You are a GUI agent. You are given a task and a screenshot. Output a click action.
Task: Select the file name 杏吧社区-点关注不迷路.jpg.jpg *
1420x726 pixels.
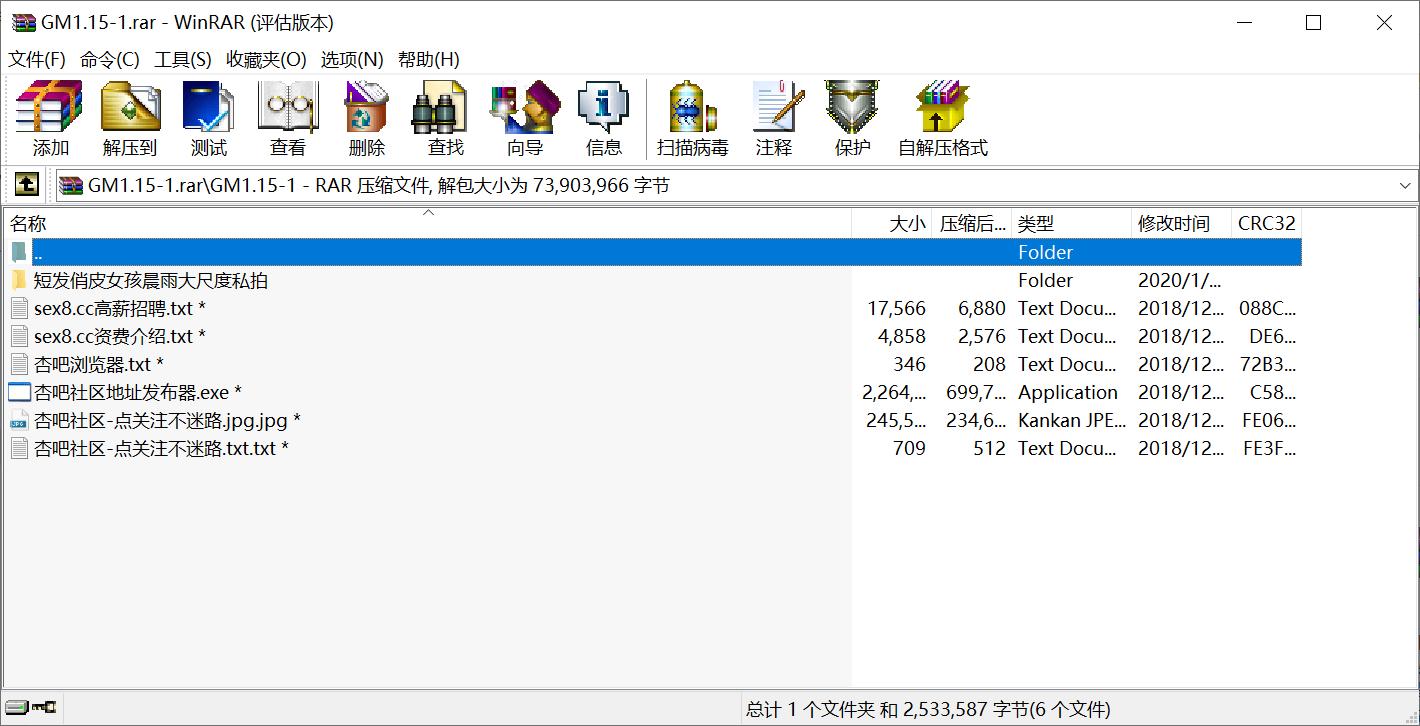167,420
